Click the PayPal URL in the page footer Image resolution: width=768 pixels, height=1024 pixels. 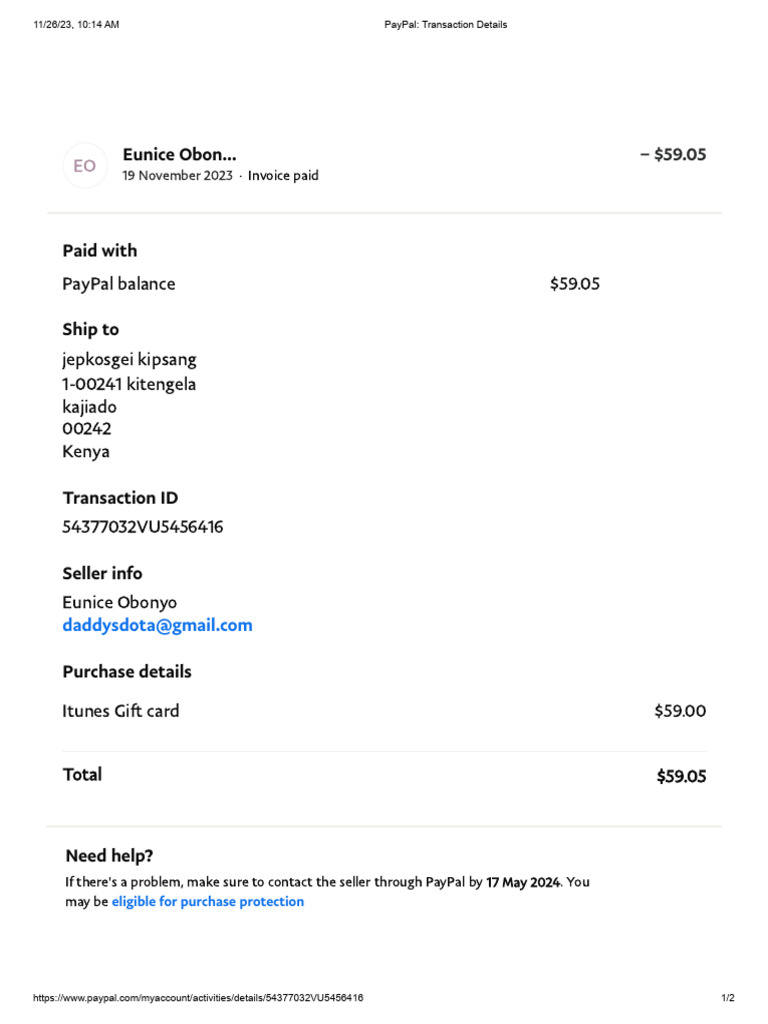pos(198,998)
